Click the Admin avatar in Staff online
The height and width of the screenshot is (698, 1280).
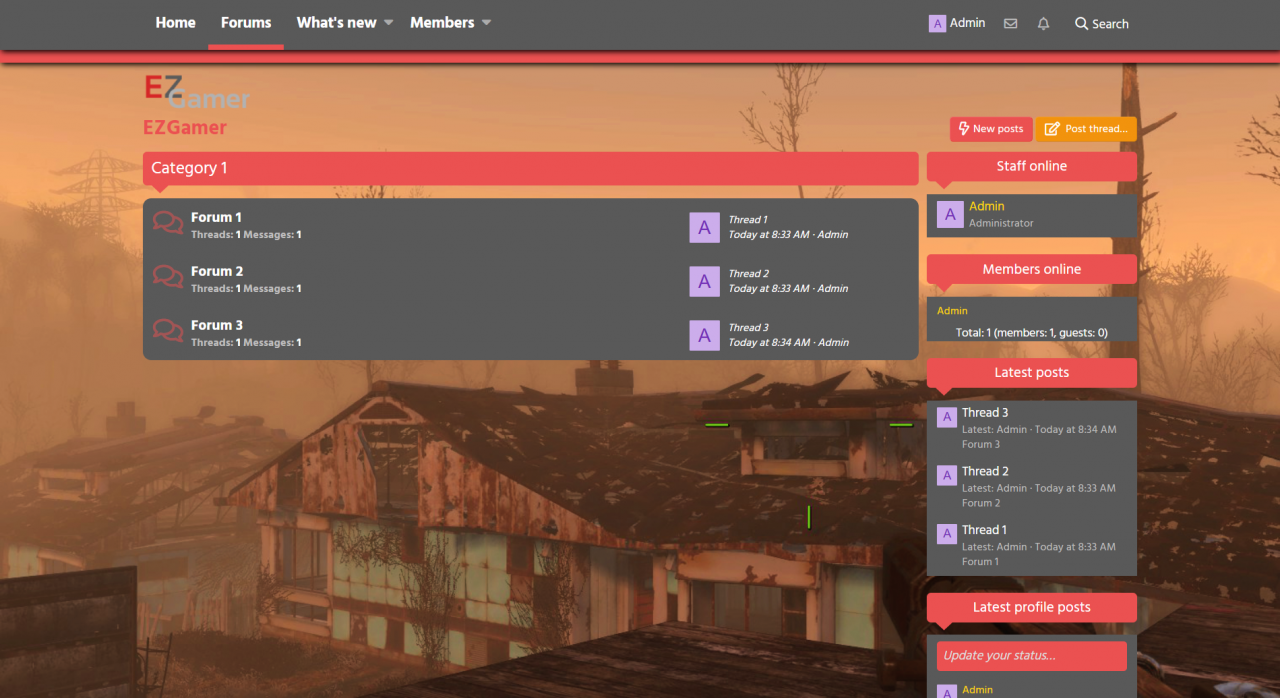point(949,214)
